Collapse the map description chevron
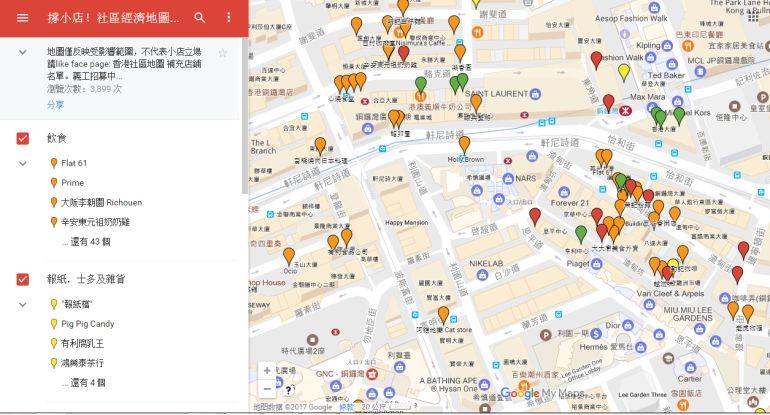Image resolution: width=770 pixels, height=415 pixels. pos(23,52)
